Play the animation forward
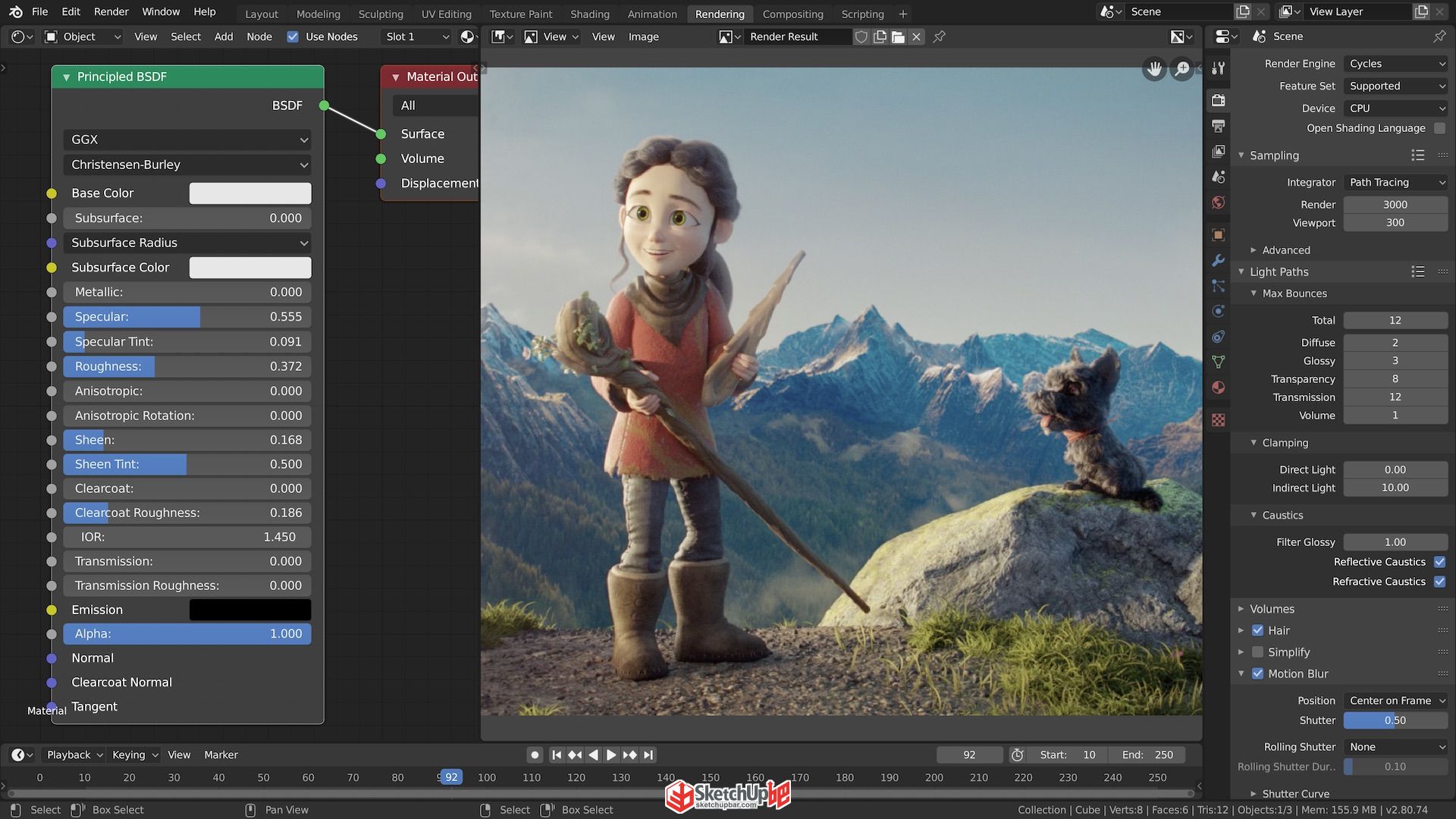The width and height of the screenshot is (1456, 819). (x=611, y=755)
